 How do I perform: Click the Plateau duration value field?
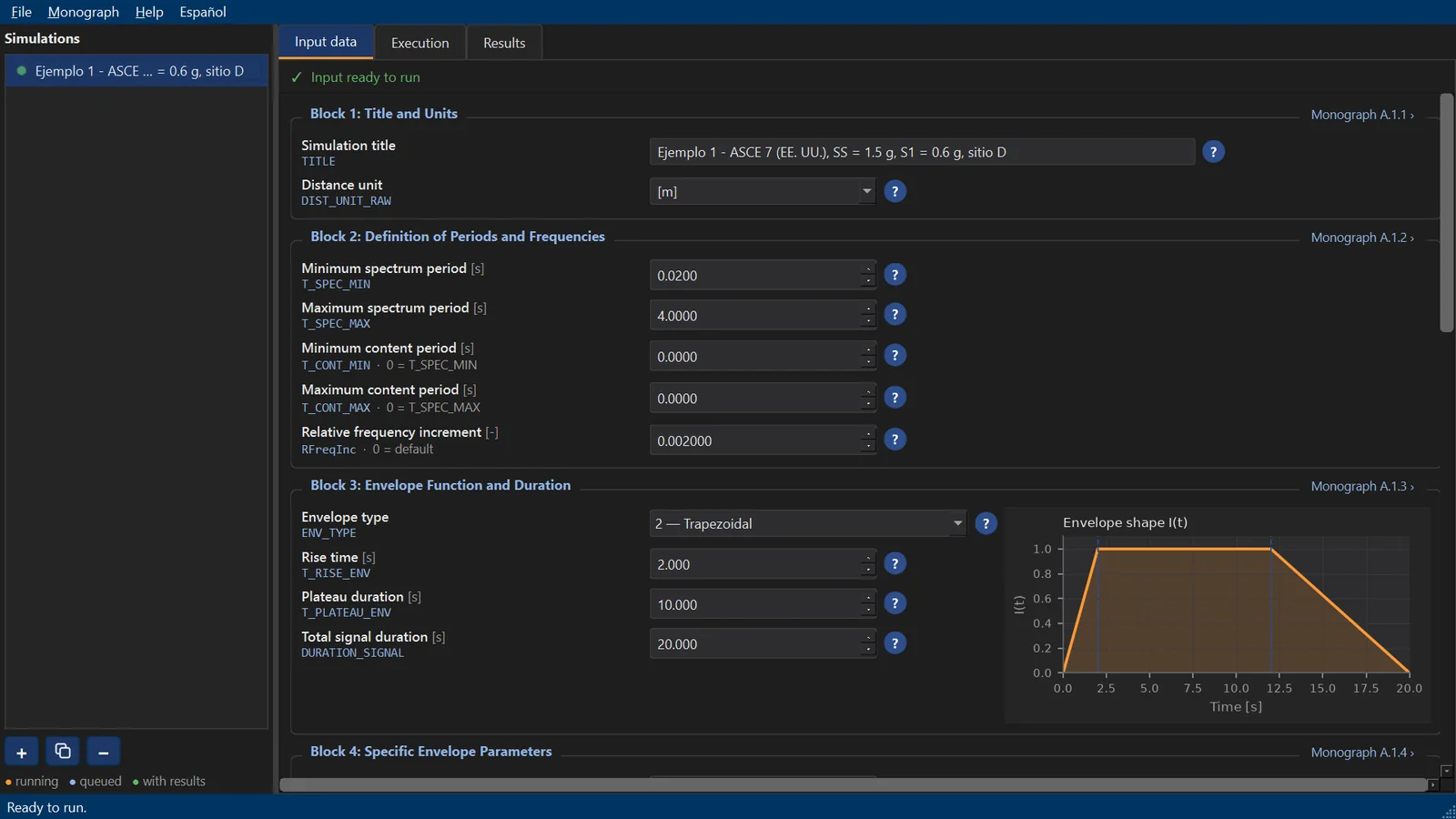coord(763,604)
